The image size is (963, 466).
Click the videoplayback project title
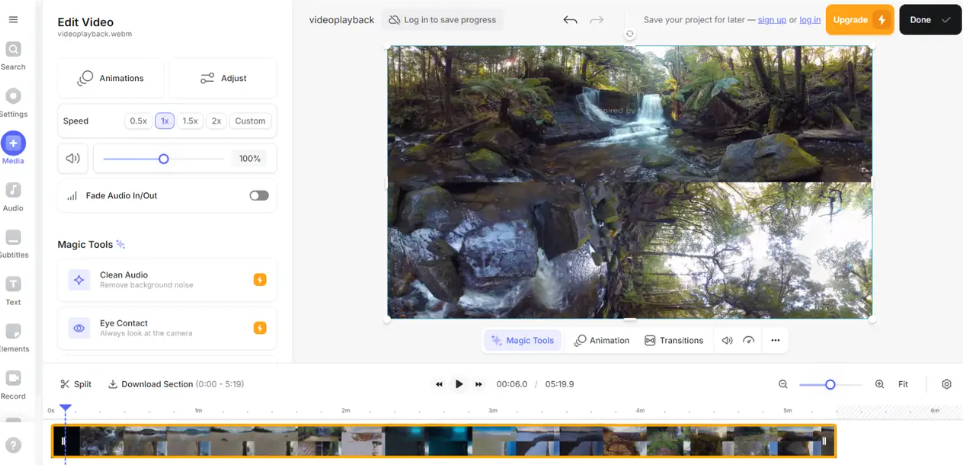(341, 20)
